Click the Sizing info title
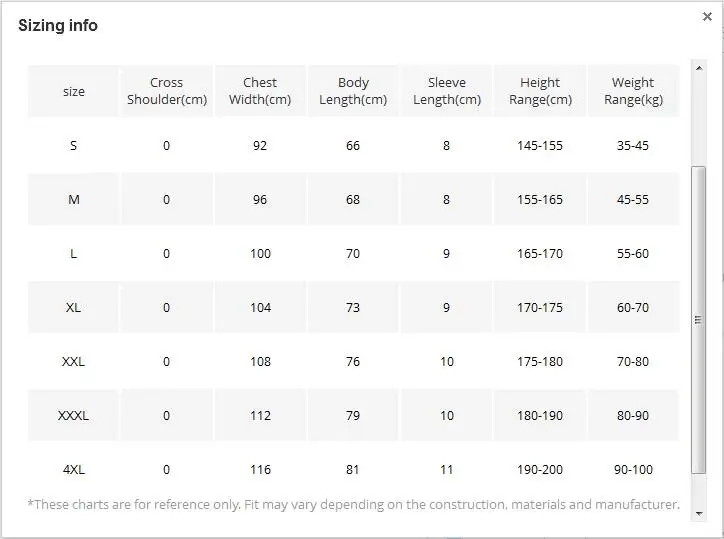Image resolution: width=724 pixels, height=539 pixels. [58, 26]
